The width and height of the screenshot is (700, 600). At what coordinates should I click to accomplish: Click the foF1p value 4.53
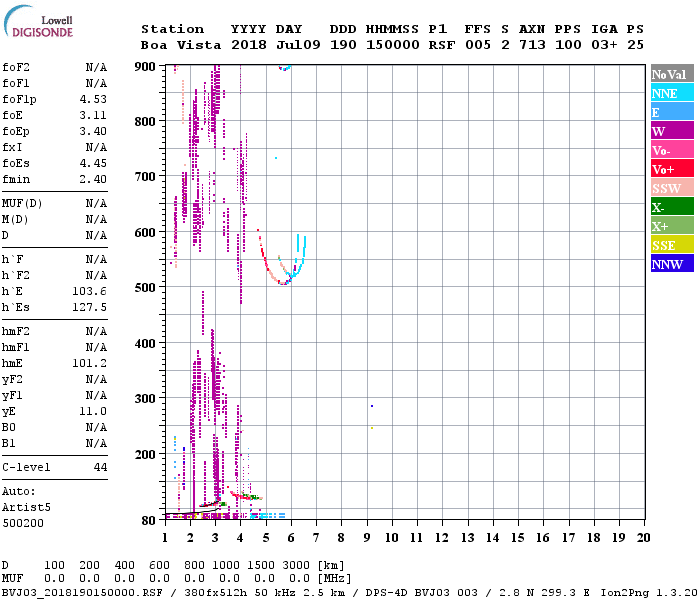pyautogui.click(x=93, y=99)
